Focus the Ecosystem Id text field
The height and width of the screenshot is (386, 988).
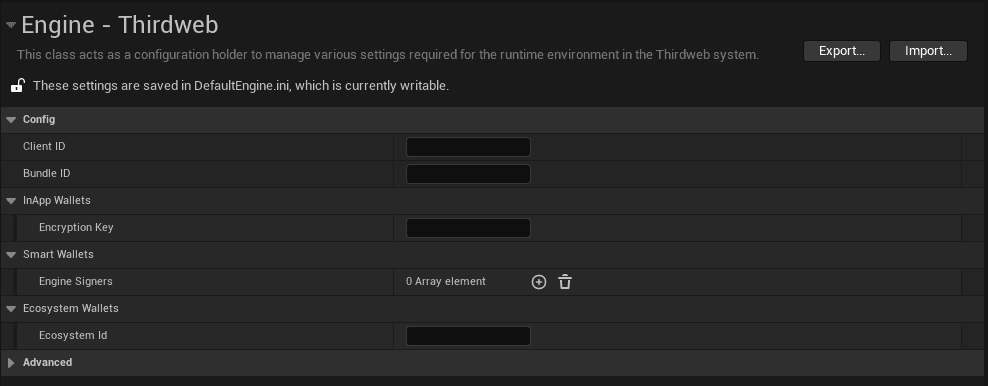click(468, 336)
